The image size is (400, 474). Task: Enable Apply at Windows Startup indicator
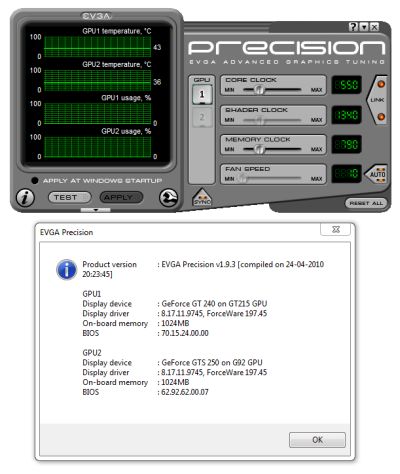pos(34,181)
